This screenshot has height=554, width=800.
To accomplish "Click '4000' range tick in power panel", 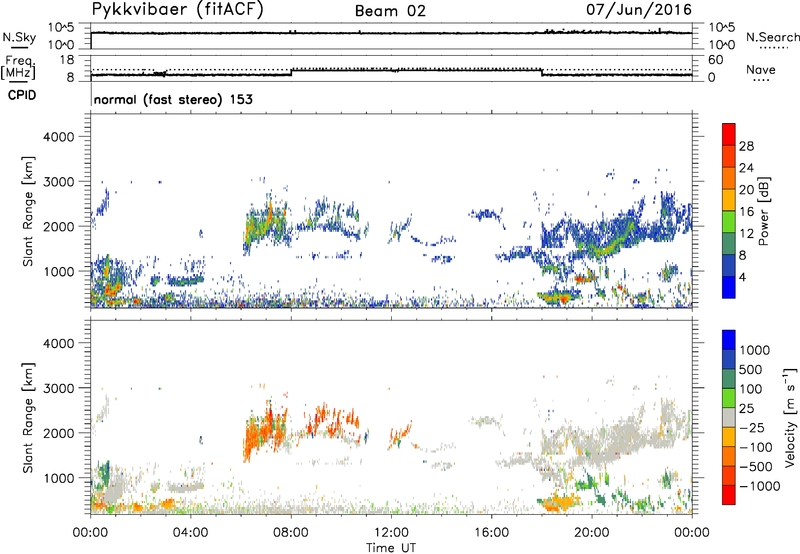I will pos(59,137).
